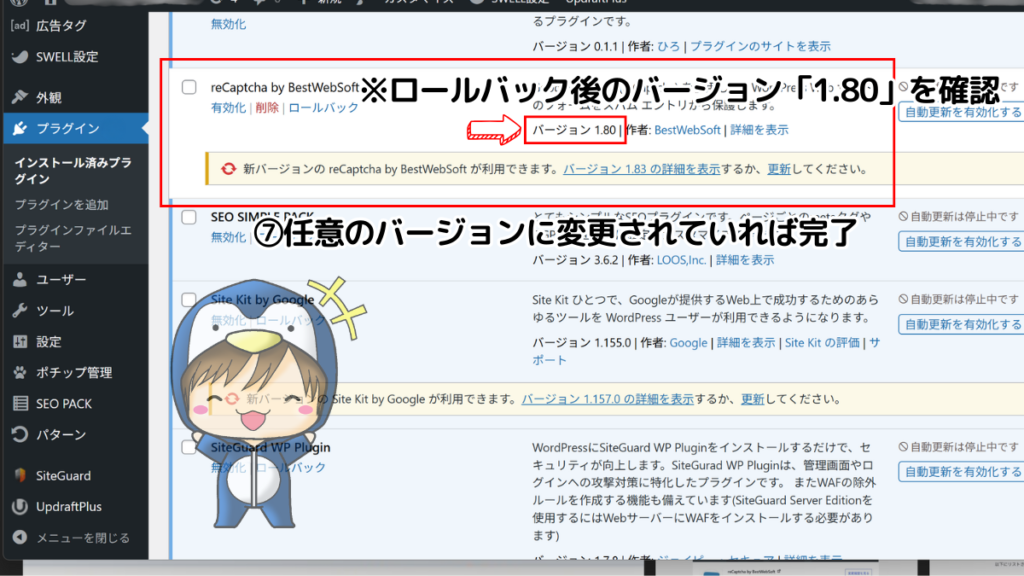Open SiteGuard in the sidebar
The height and width of the screenshot is (576, 1024).
click(63, 475)
